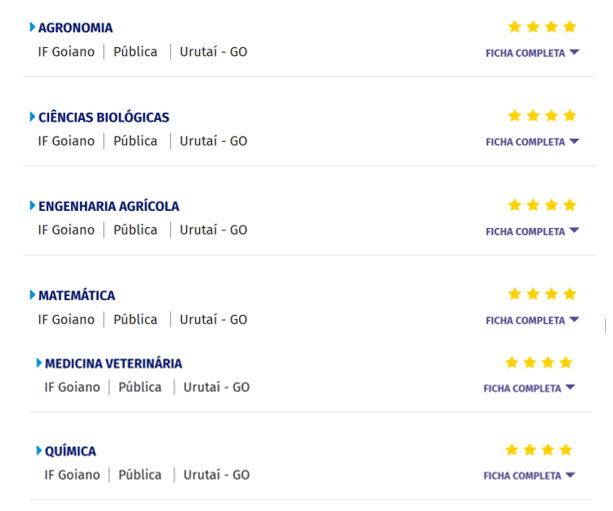The width and height of the screenshot is (613, 511).
Task: Click the star rating for Química
Action: tap(538, 450)
